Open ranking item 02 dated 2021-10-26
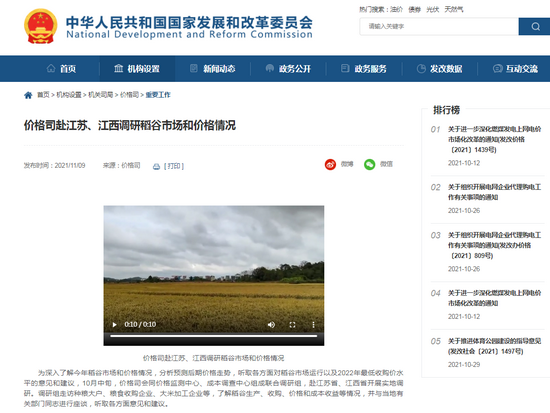The image size is (550, 413). (494, 192)
